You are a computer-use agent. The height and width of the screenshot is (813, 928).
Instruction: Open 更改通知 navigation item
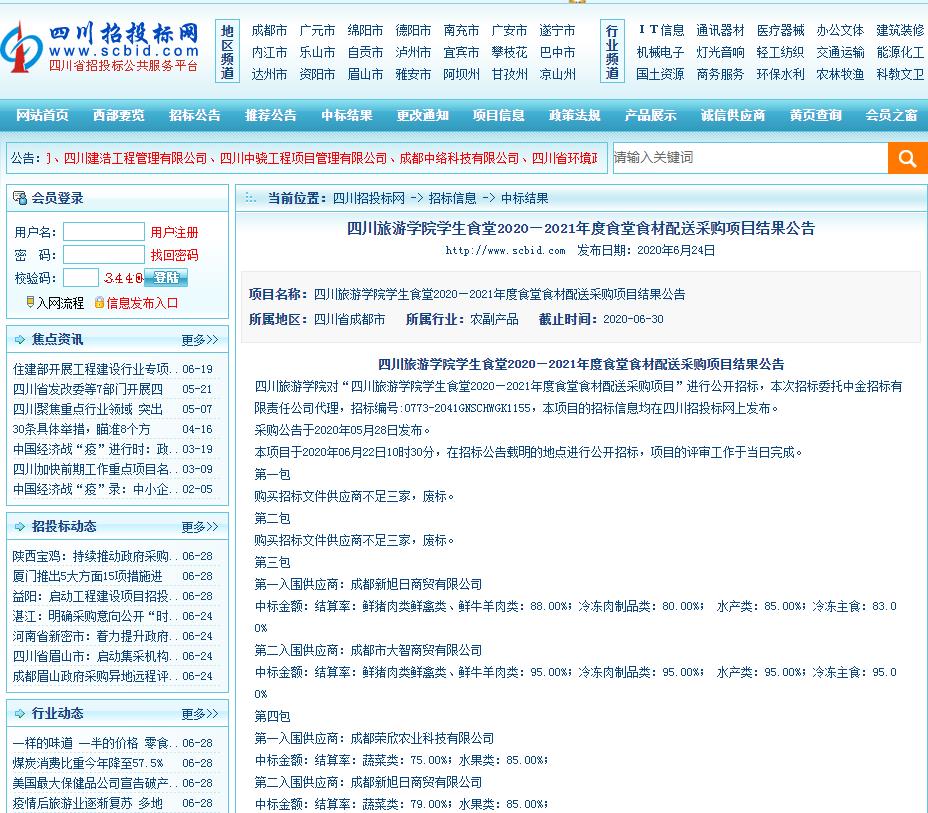423,115
